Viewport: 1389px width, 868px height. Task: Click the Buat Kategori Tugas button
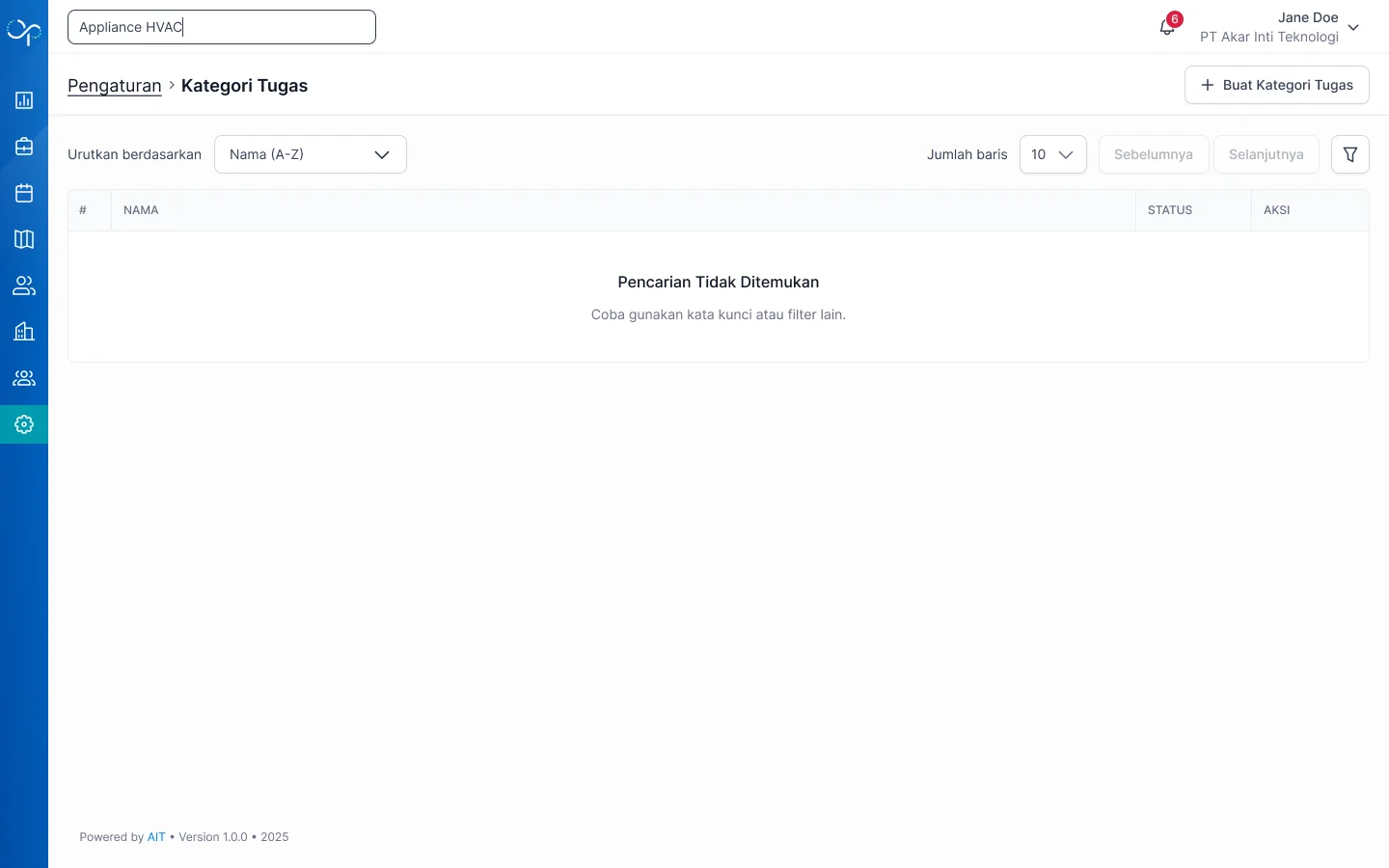click(1277, 85)
